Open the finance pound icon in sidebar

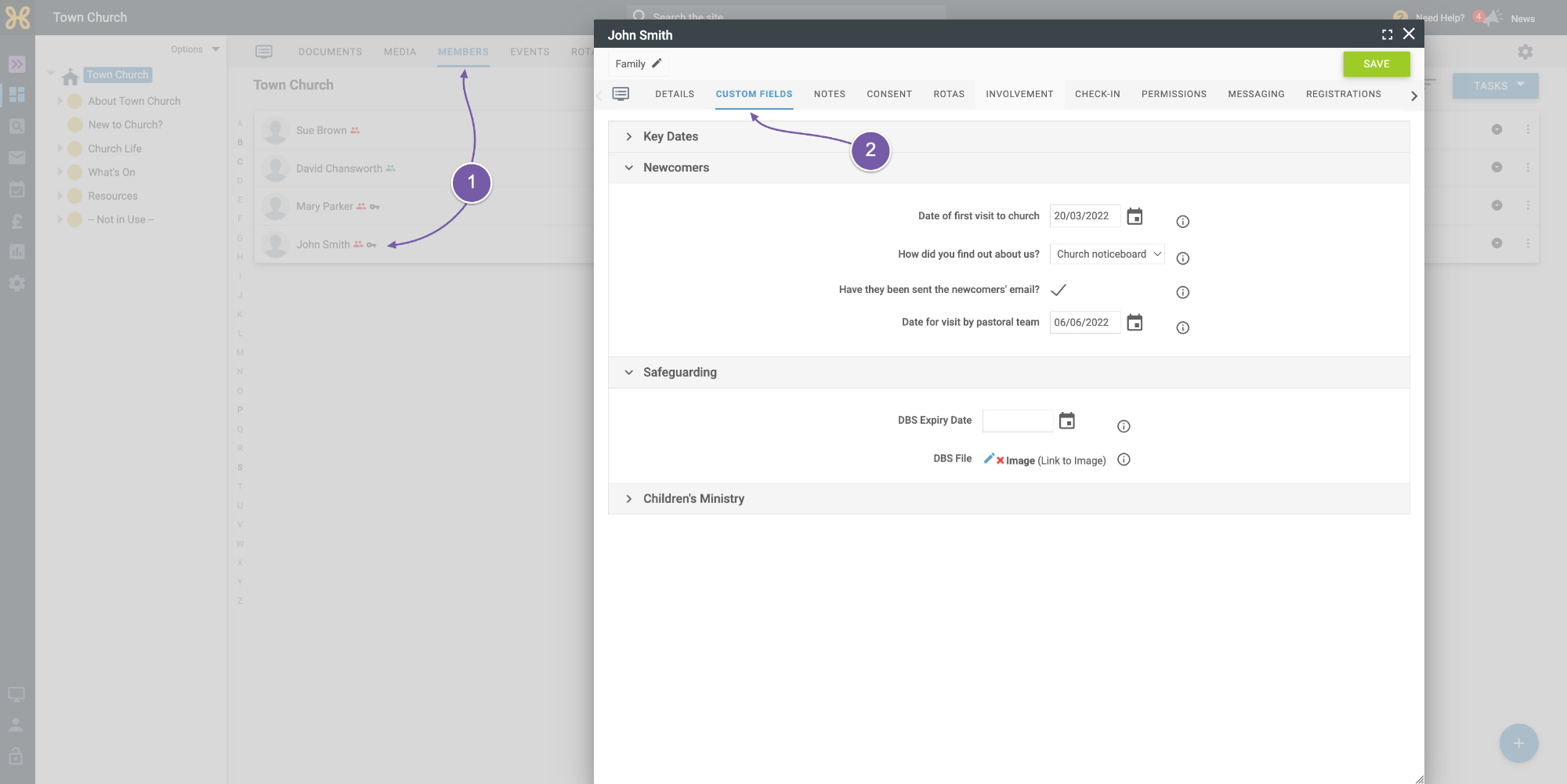[16, 221]
